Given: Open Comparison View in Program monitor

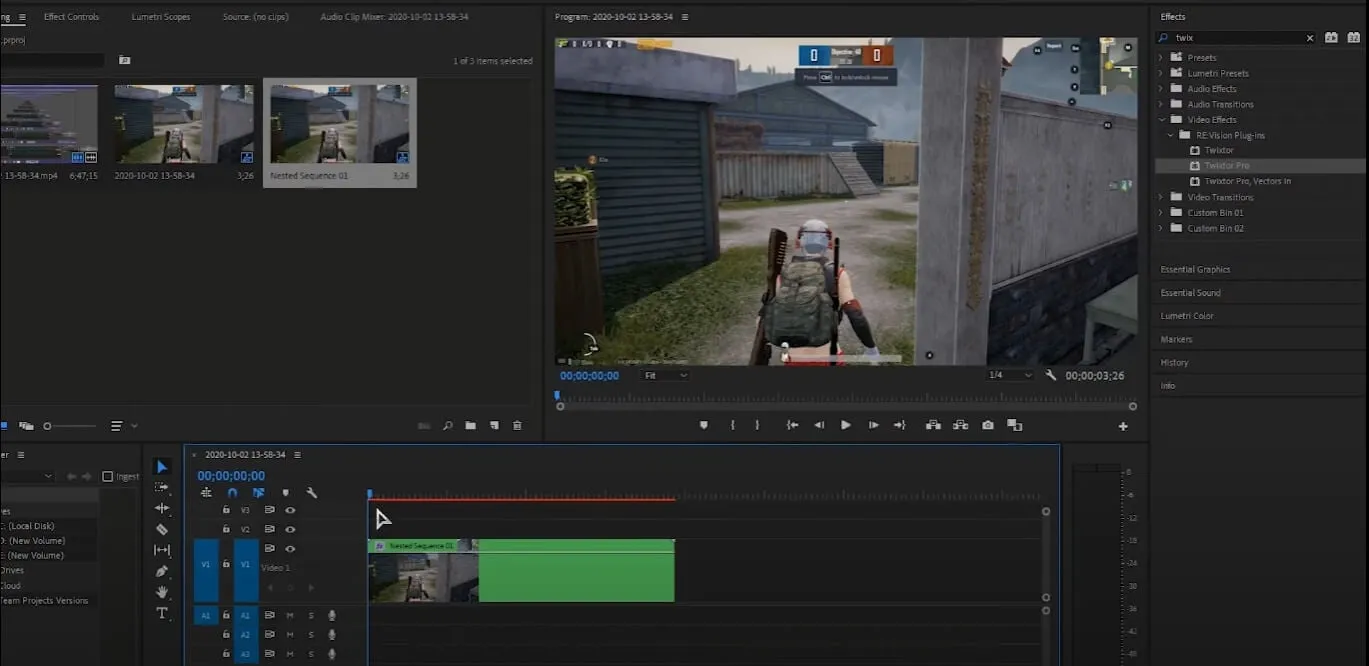Looking at the screenshot, I should (x=1015, y=425).
